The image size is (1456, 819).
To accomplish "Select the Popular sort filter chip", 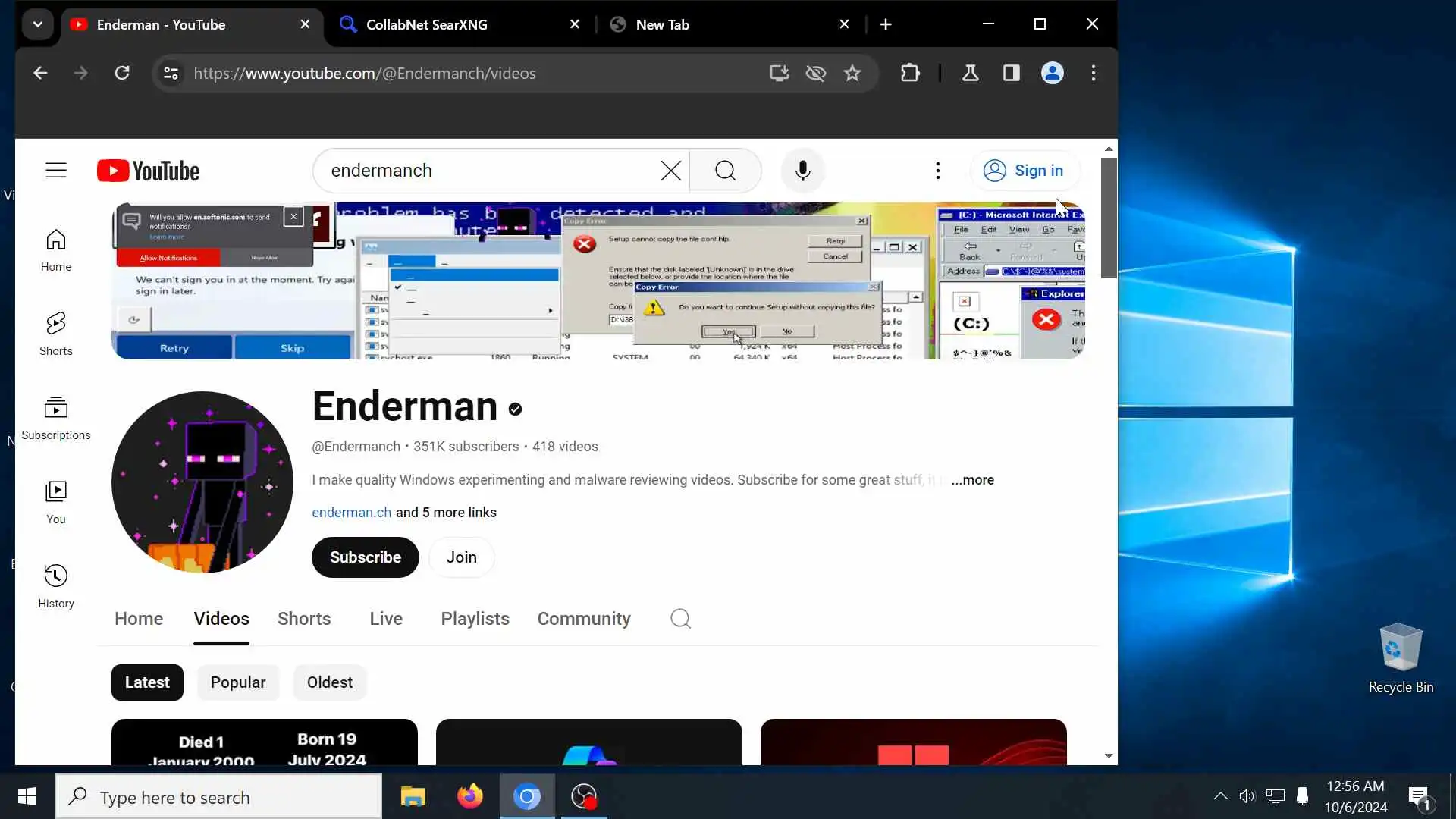I will (237, 682).
